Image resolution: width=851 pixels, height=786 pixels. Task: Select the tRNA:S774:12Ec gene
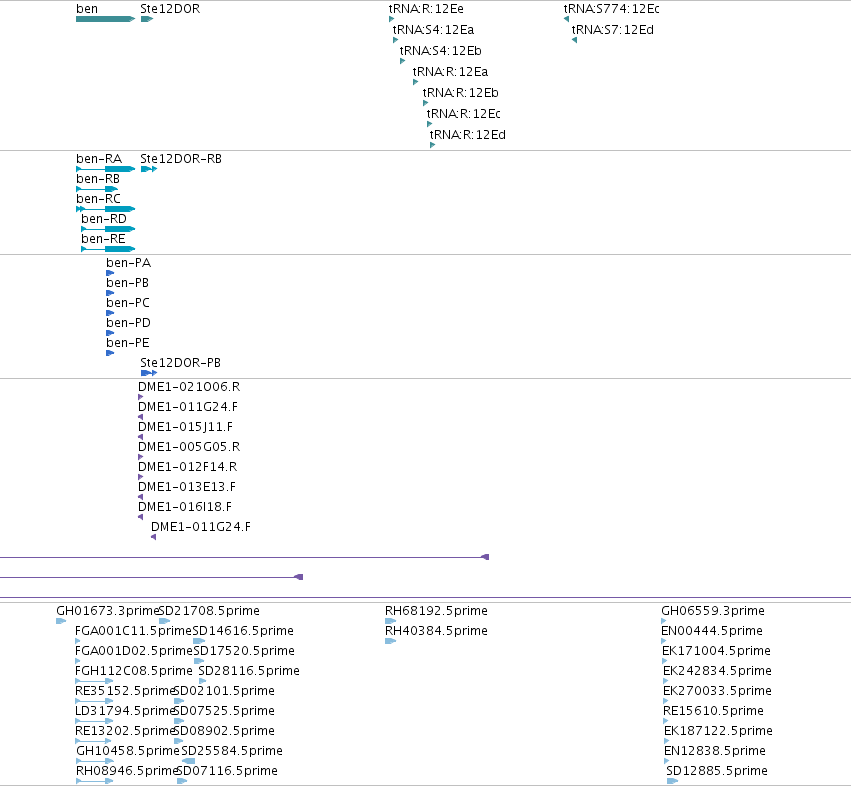[566, 19]
